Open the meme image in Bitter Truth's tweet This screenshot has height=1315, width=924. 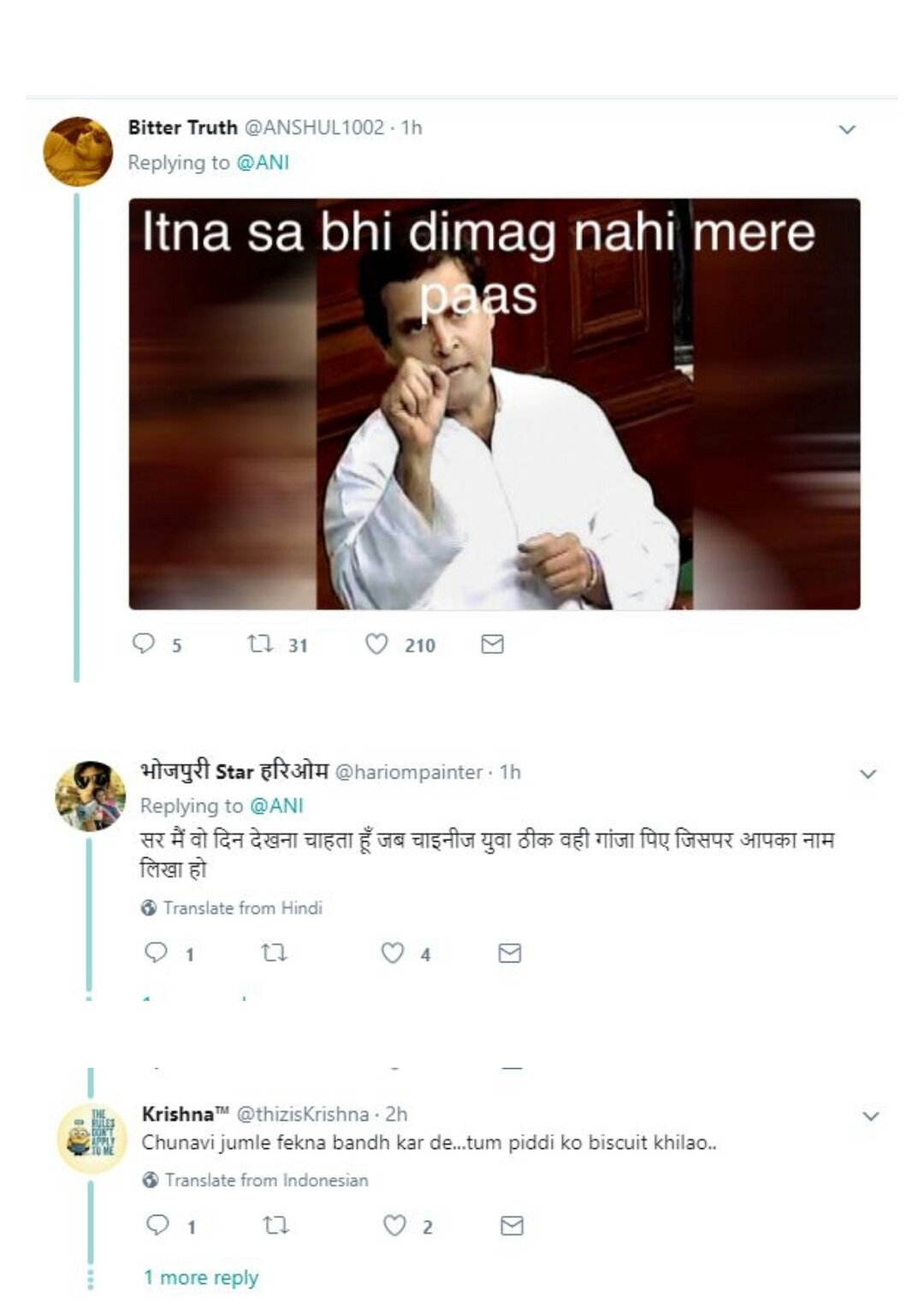point(495,404)
